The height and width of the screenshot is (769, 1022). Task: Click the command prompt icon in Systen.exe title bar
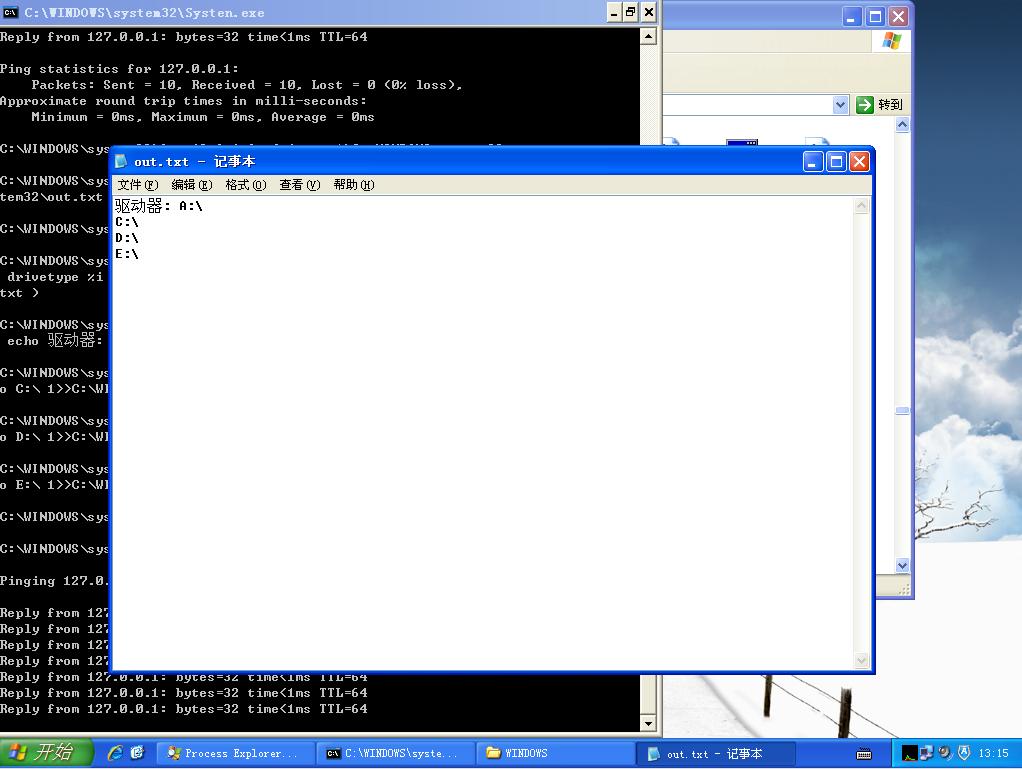point(10,13)
